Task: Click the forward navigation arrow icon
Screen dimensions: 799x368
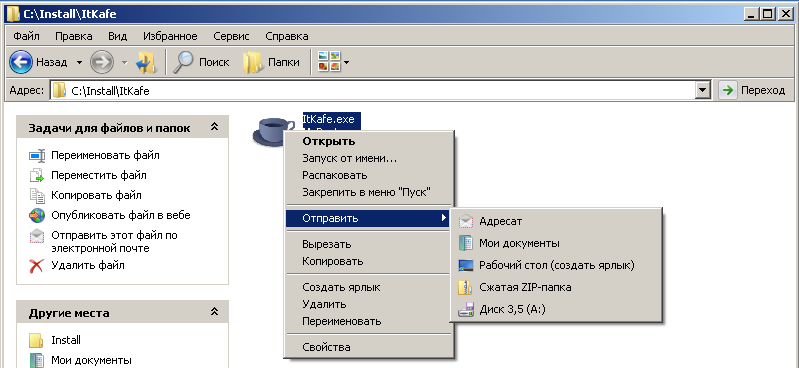Action: click(101, 62)
